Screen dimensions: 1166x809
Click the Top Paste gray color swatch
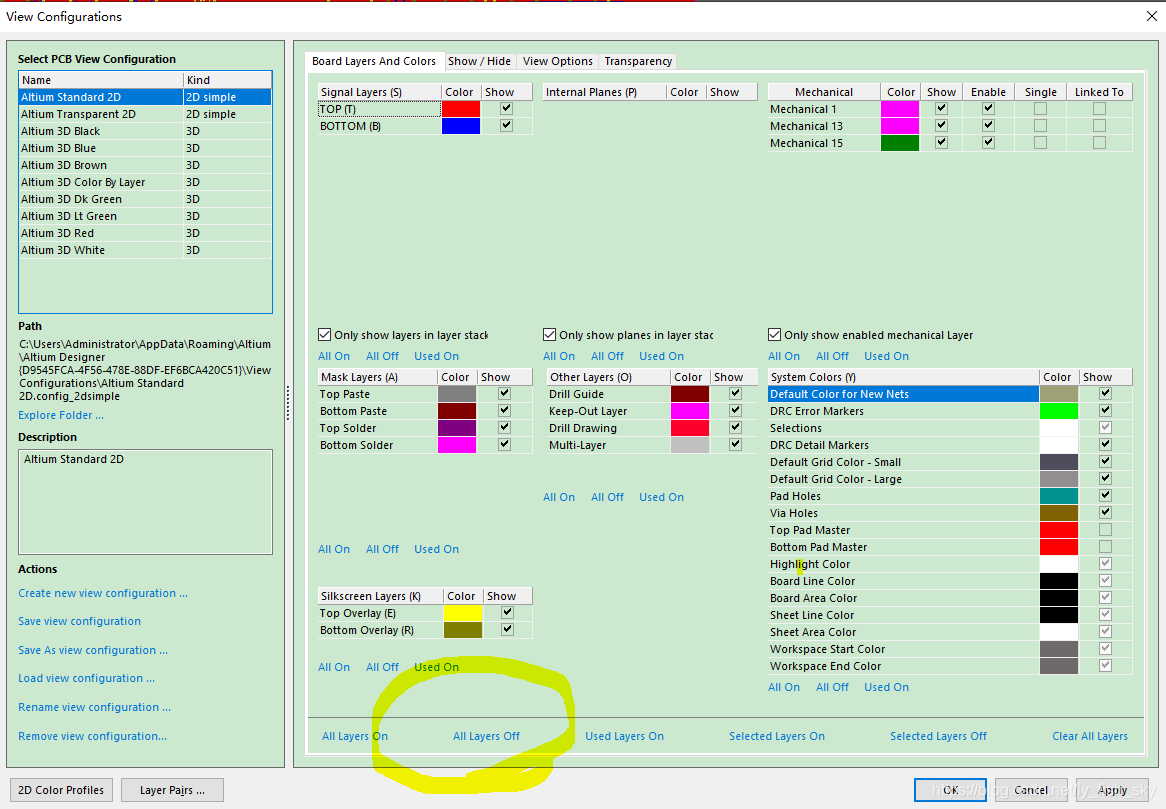pos(457,394)
